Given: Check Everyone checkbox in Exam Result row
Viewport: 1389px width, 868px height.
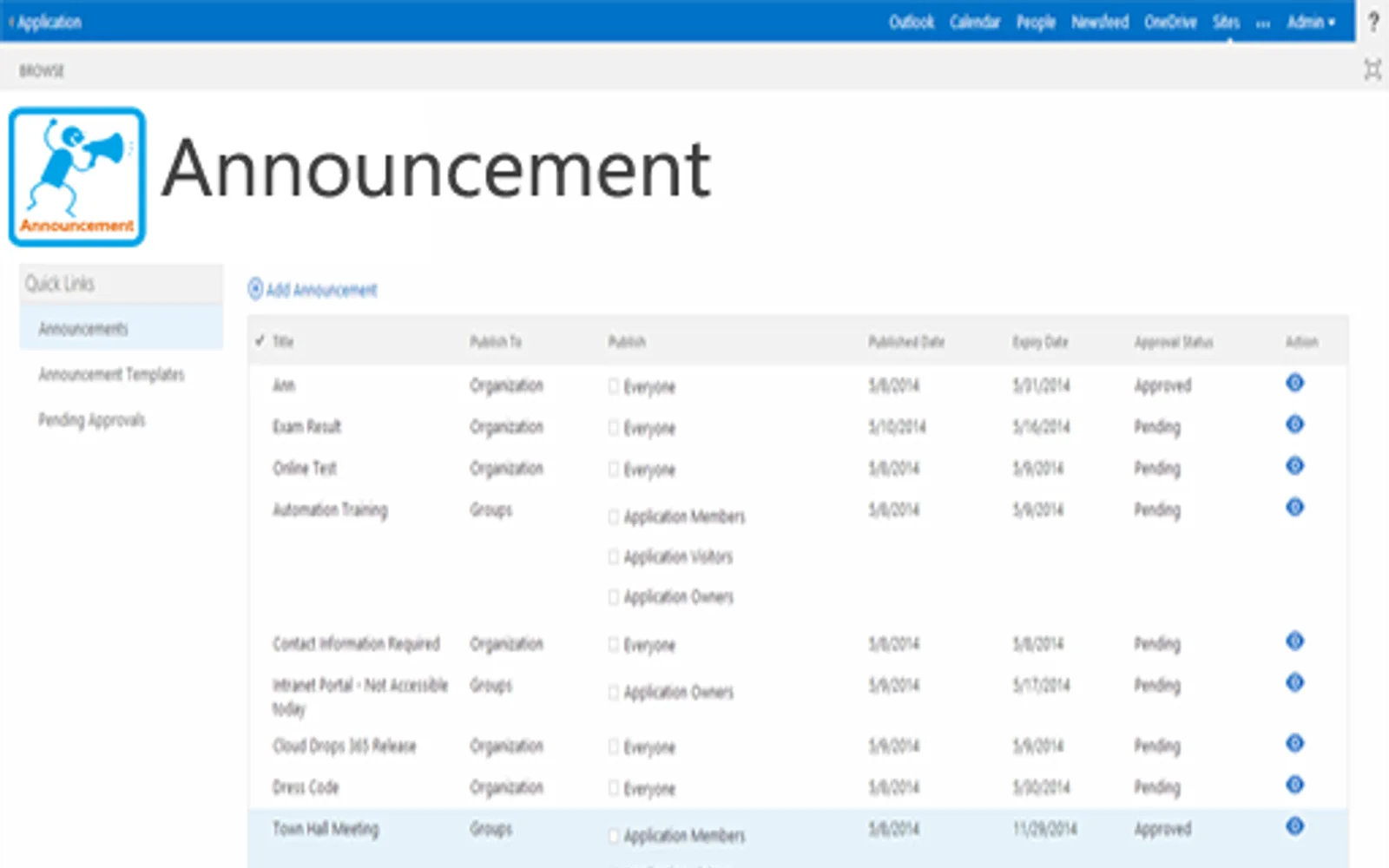Looking at the screenshot, I should (614, 428).
